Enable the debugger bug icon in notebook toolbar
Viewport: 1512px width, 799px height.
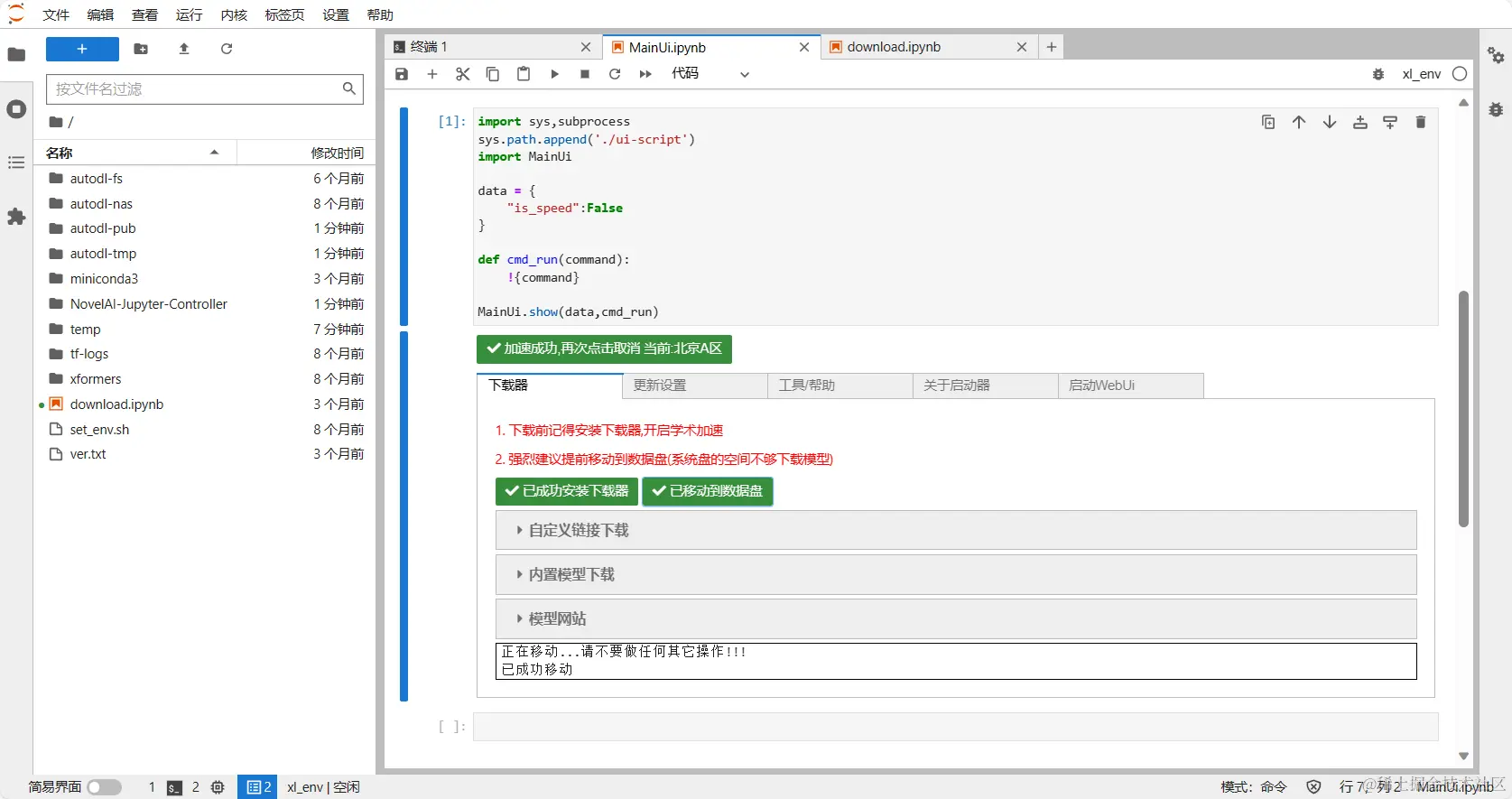(1378, 74)
